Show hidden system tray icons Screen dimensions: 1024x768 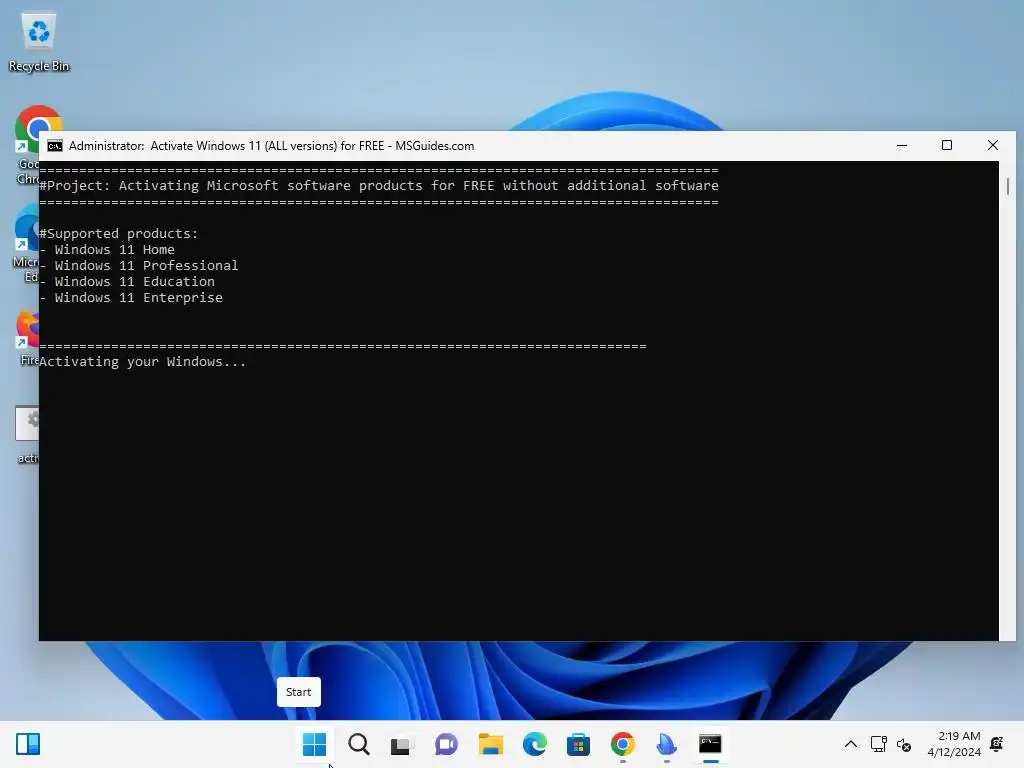tap(850, 744)
